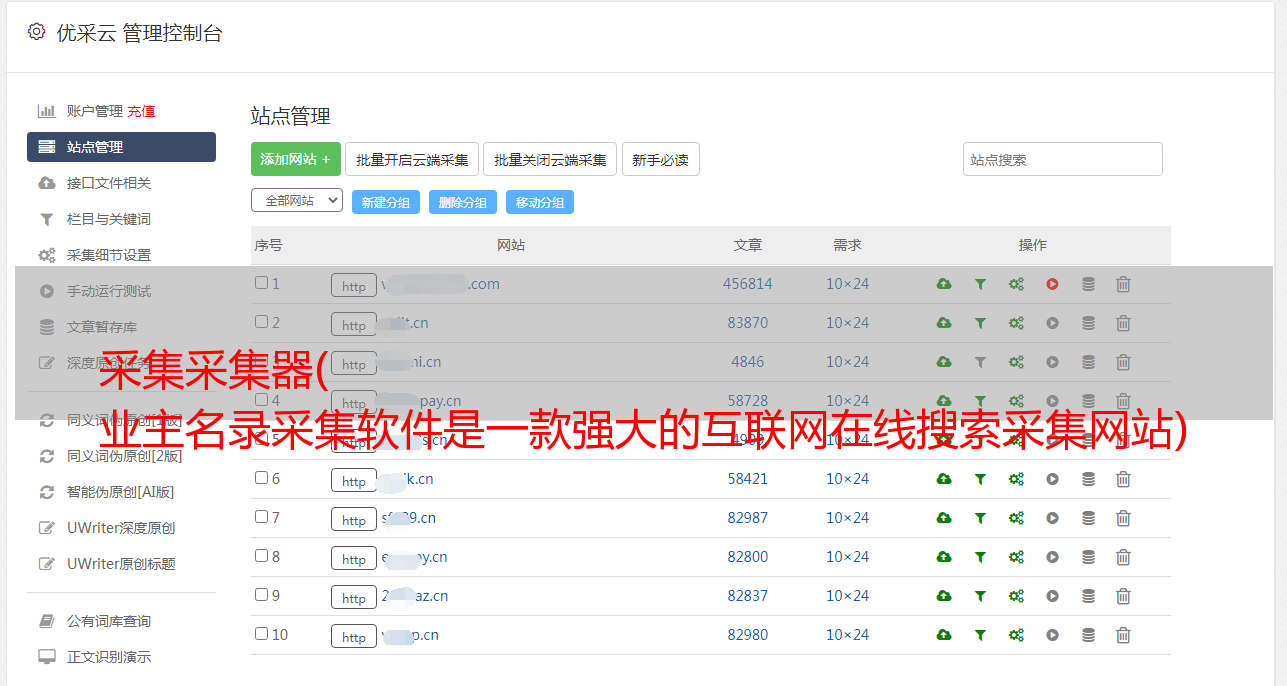The image size is (1287, 686).
Task: Tick checkbox for site row 1
Action: [x=261, y=283]
